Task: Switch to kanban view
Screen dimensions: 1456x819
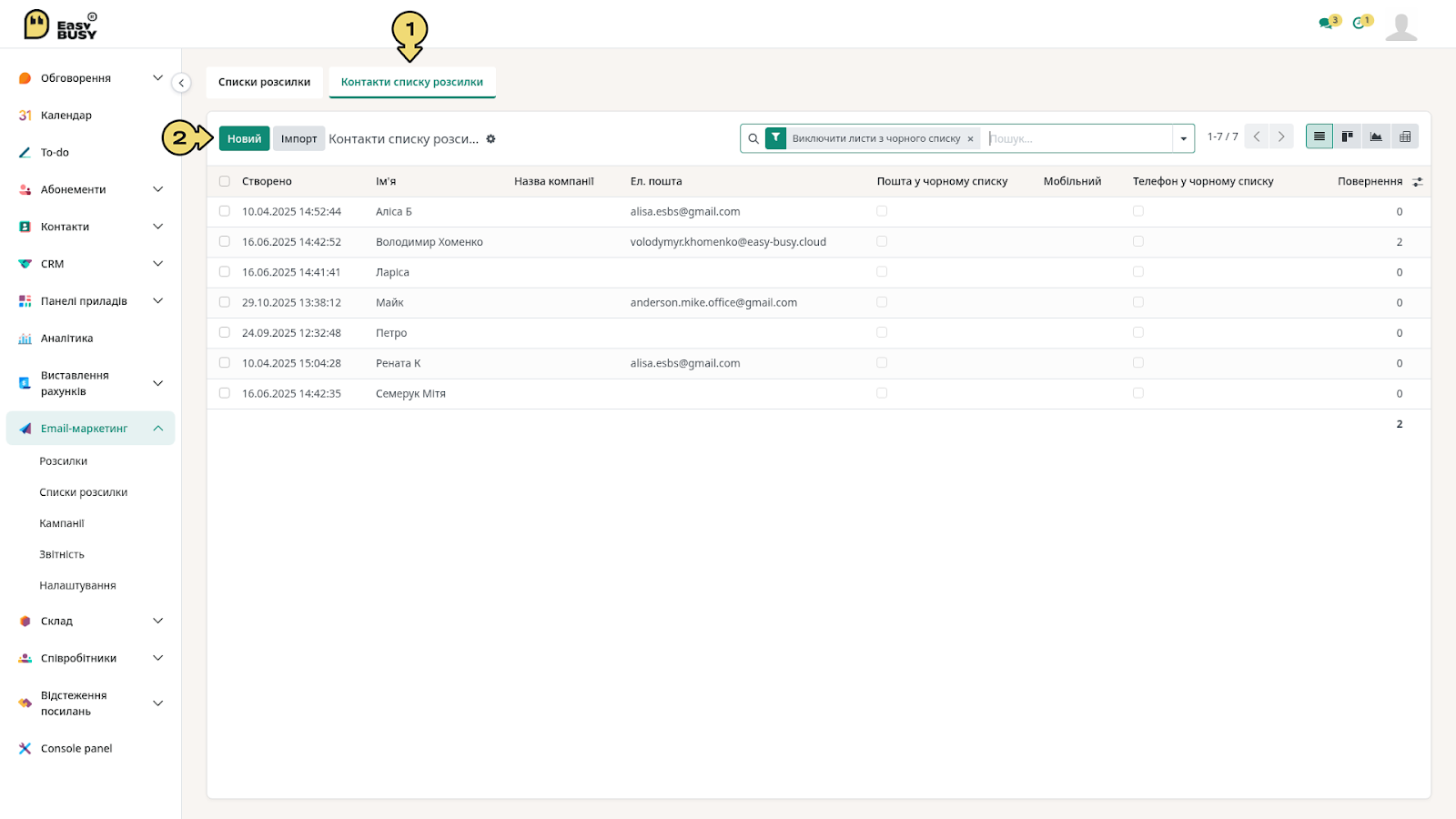Action: (1348, 136)
